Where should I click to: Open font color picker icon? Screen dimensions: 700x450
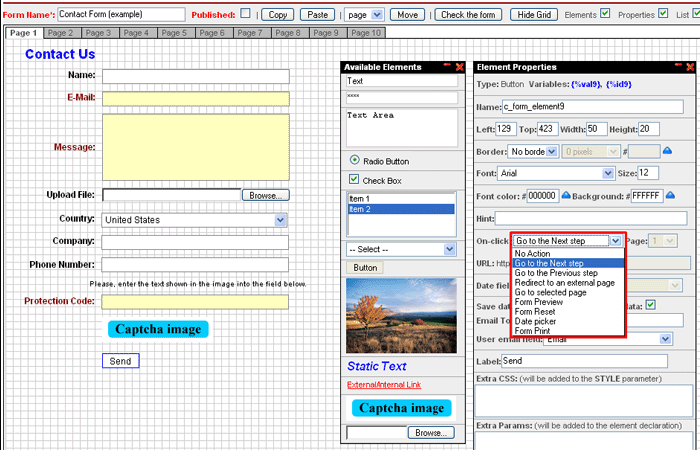point(566,195)
